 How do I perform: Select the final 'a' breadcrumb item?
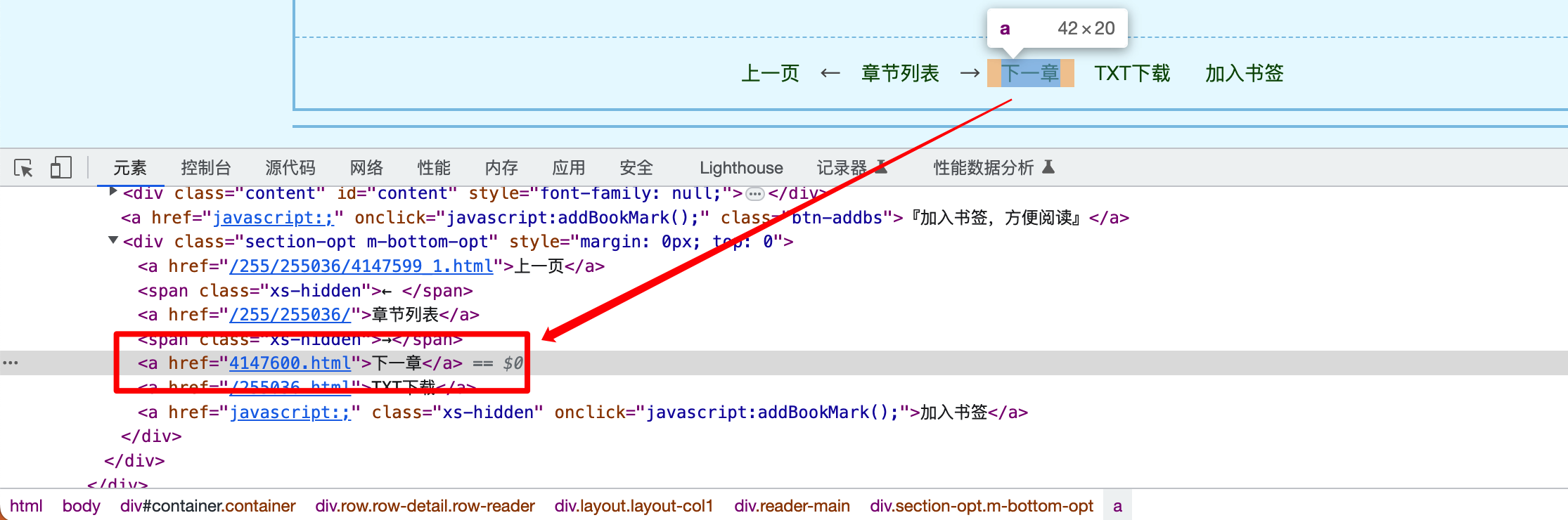(x=1117, y=506)
